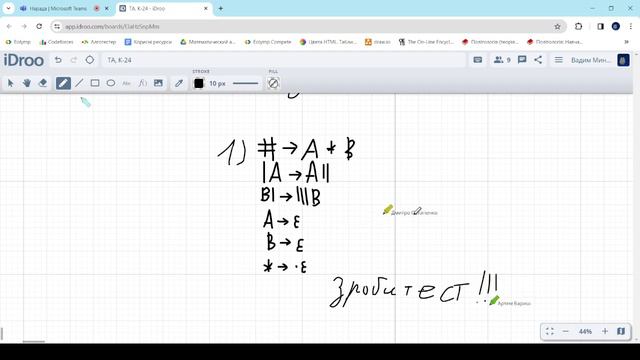Image resolution: width=640 pixels, height=360 pixels.
Task: Expand the tab search dropdown
Action: point(8,8)
